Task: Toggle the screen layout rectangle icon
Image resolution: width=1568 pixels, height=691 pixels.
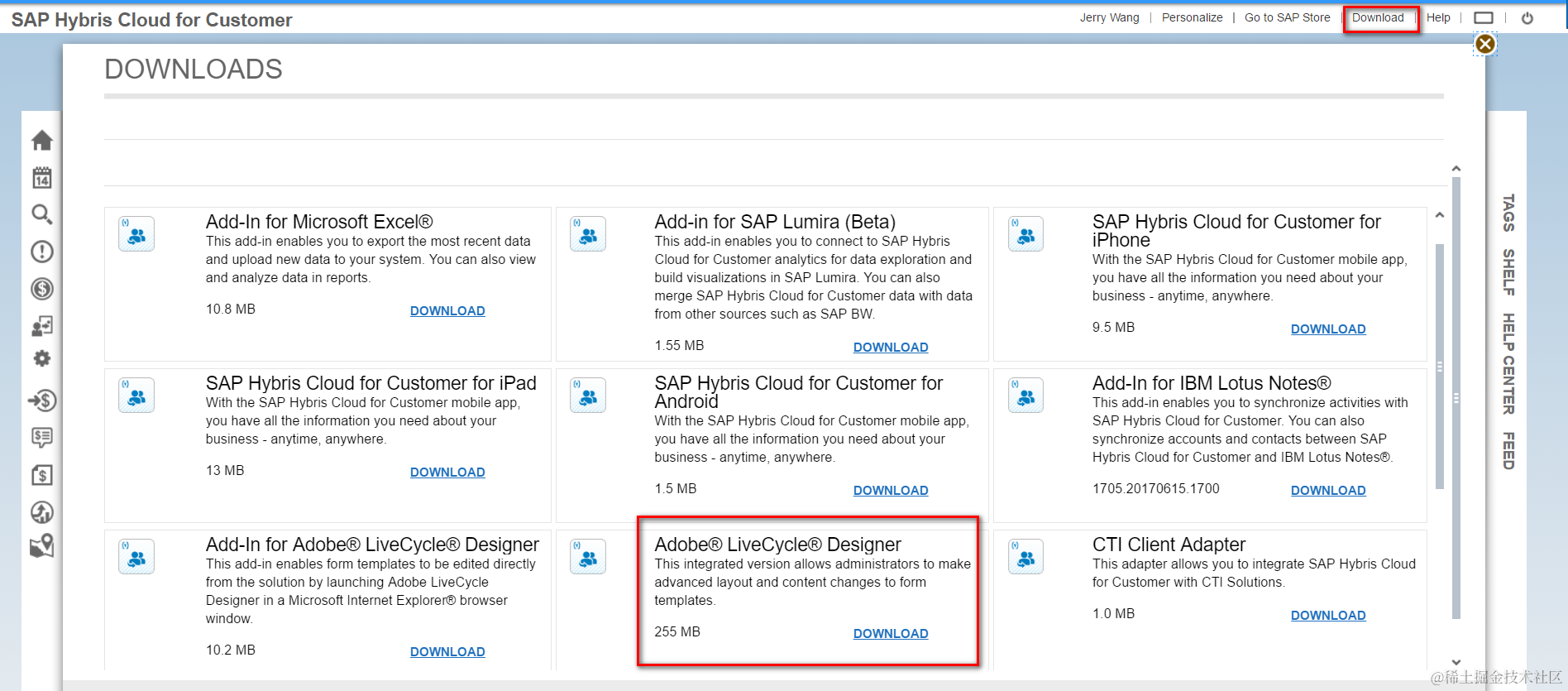Action: 1484,18
